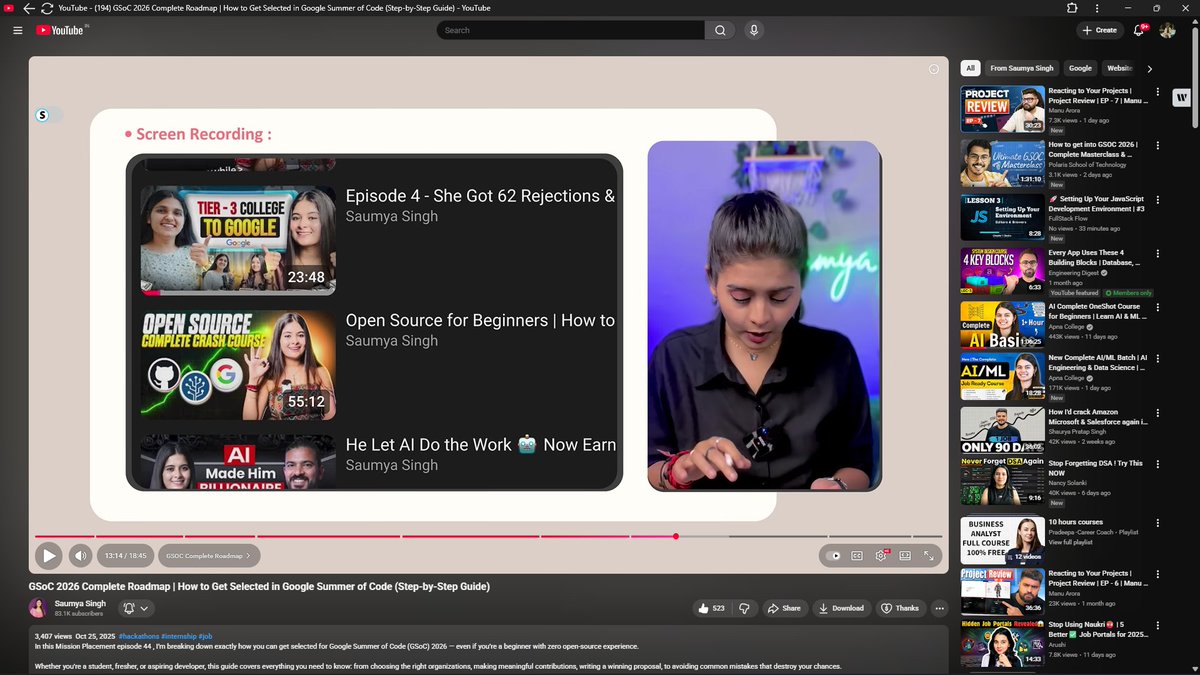Switch player to theater mode

(905, 555)
